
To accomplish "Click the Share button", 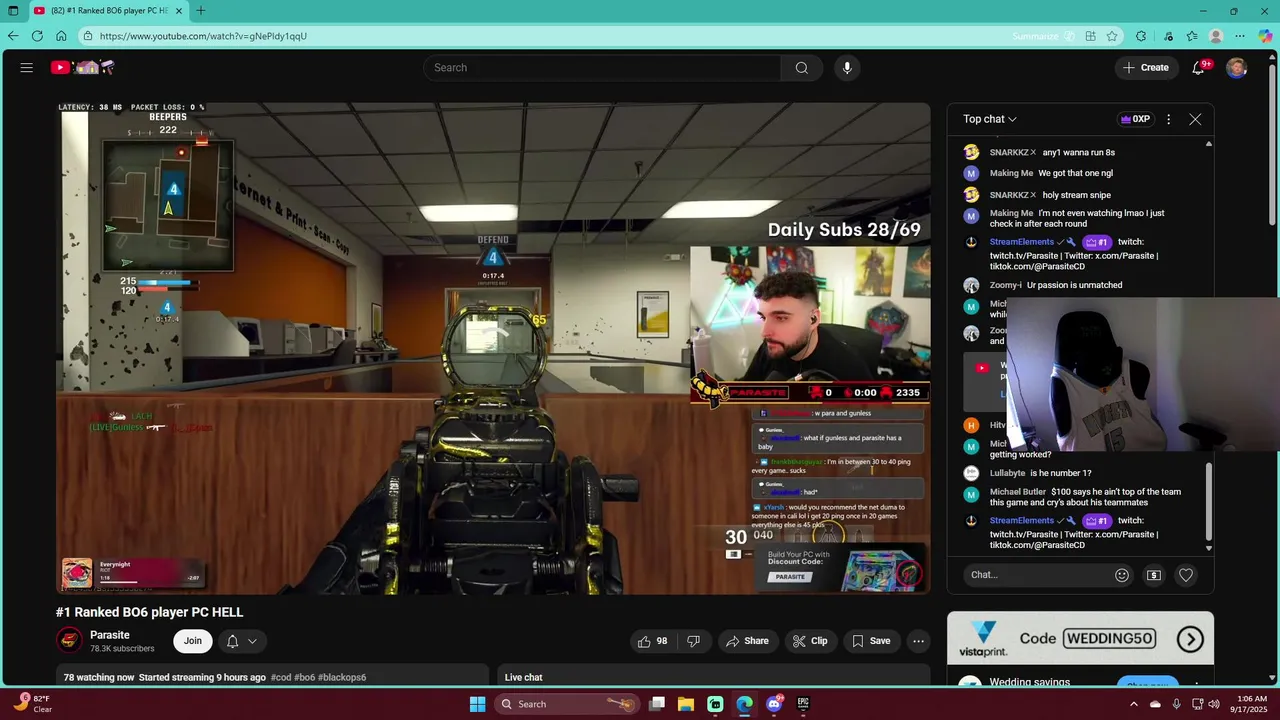I will [747, 641].
